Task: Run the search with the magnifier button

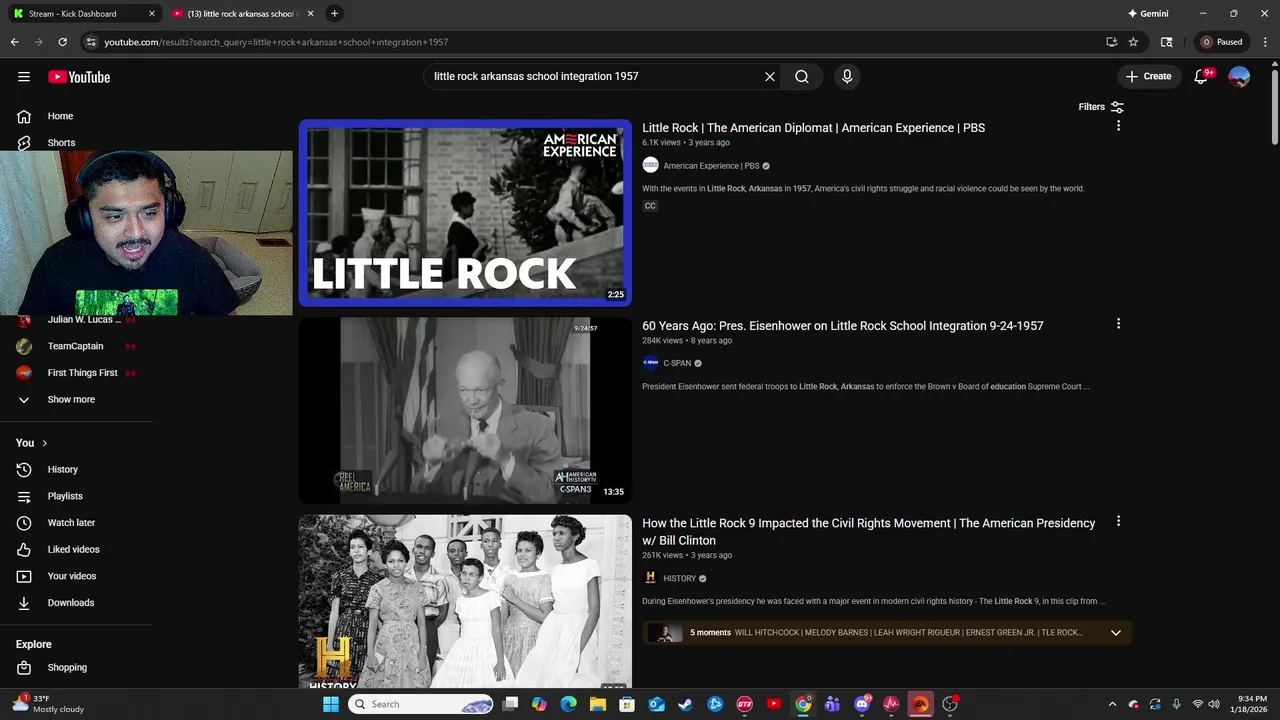Action: click(802, 76)
